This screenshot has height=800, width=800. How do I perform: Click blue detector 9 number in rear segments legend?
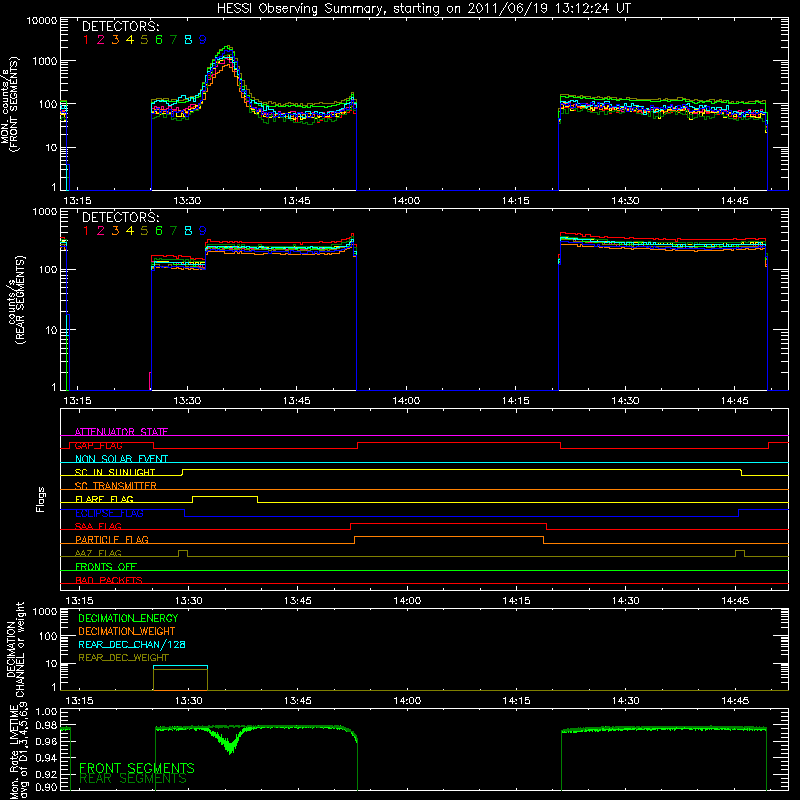click(x=203, y=231)
